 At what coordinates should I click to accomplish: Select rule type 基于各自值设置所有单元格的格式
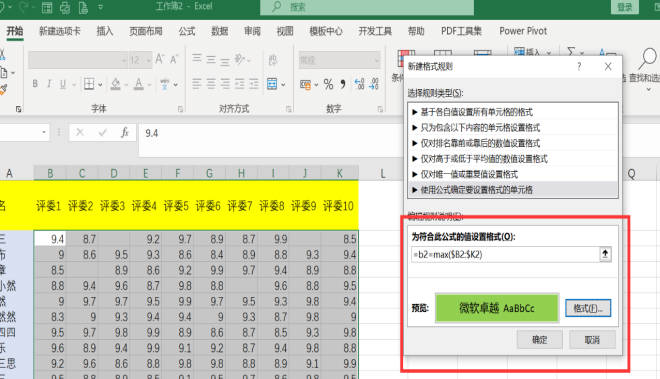click(x=513, y=112)
